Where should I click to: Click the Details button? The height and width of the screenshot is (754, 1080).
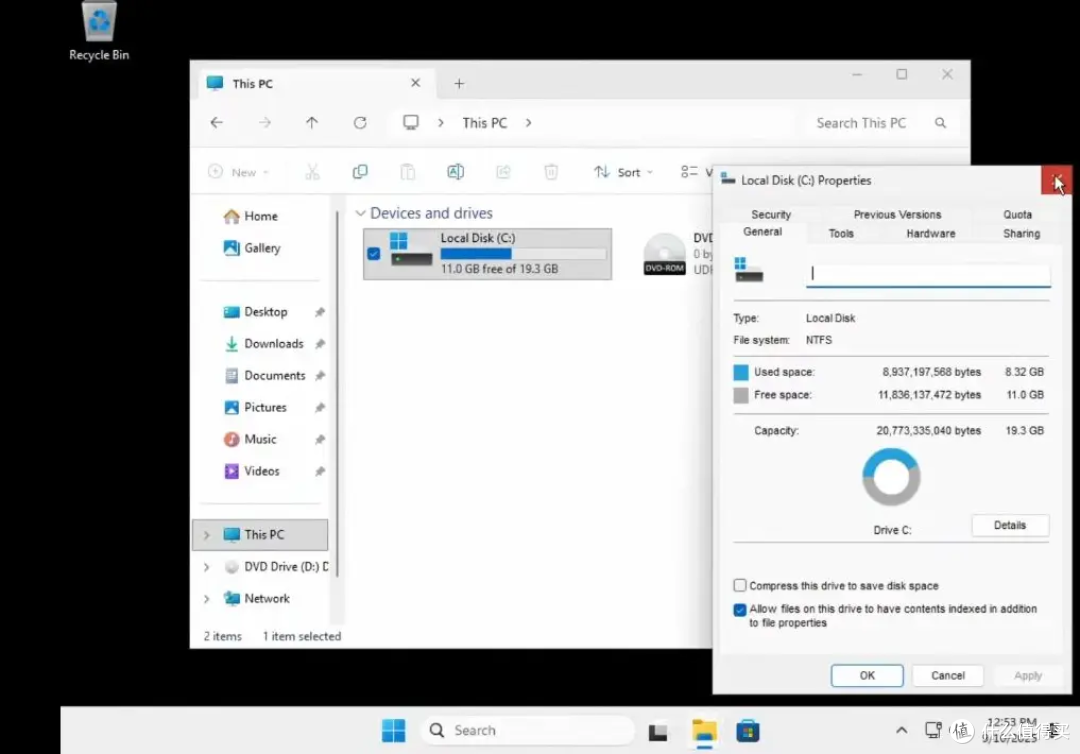[x=1010, y=525]
